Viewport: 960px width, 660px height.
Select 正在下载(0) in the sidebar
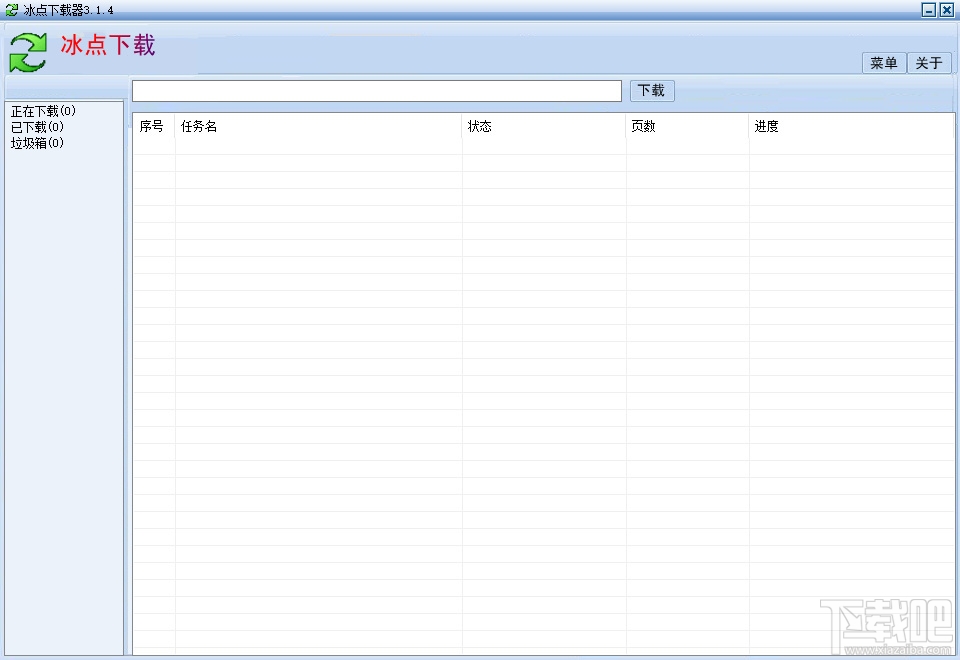[43, 111]
